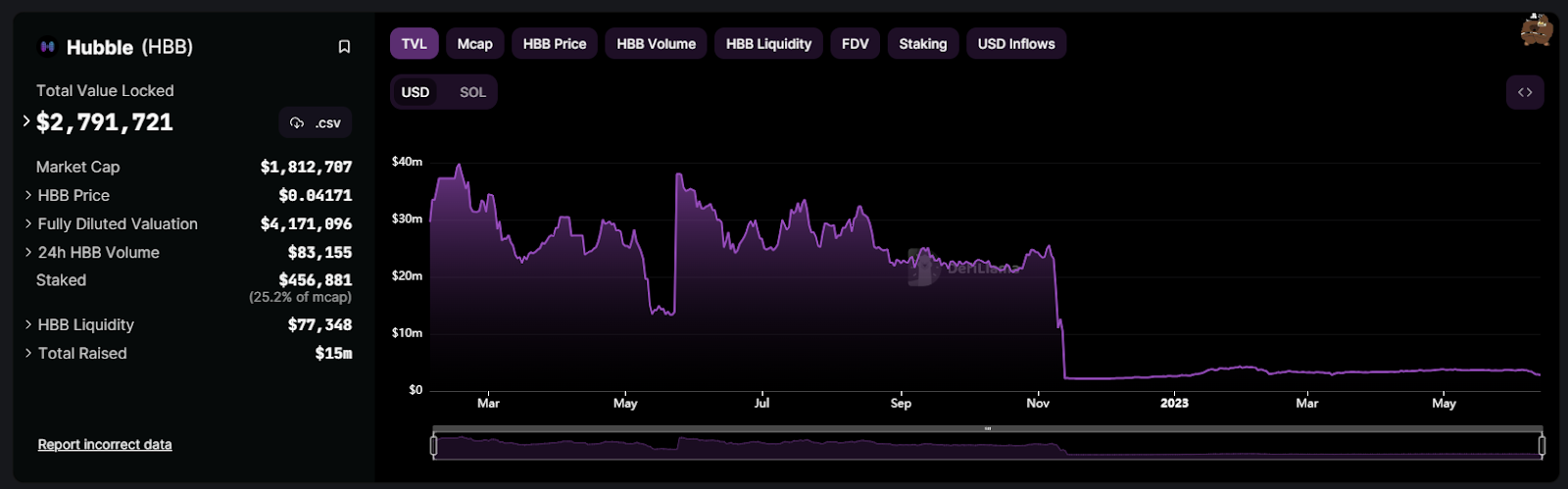Select the Total Raised value $15m
The image size is (1568, 489).
click(x=333, y=353)
